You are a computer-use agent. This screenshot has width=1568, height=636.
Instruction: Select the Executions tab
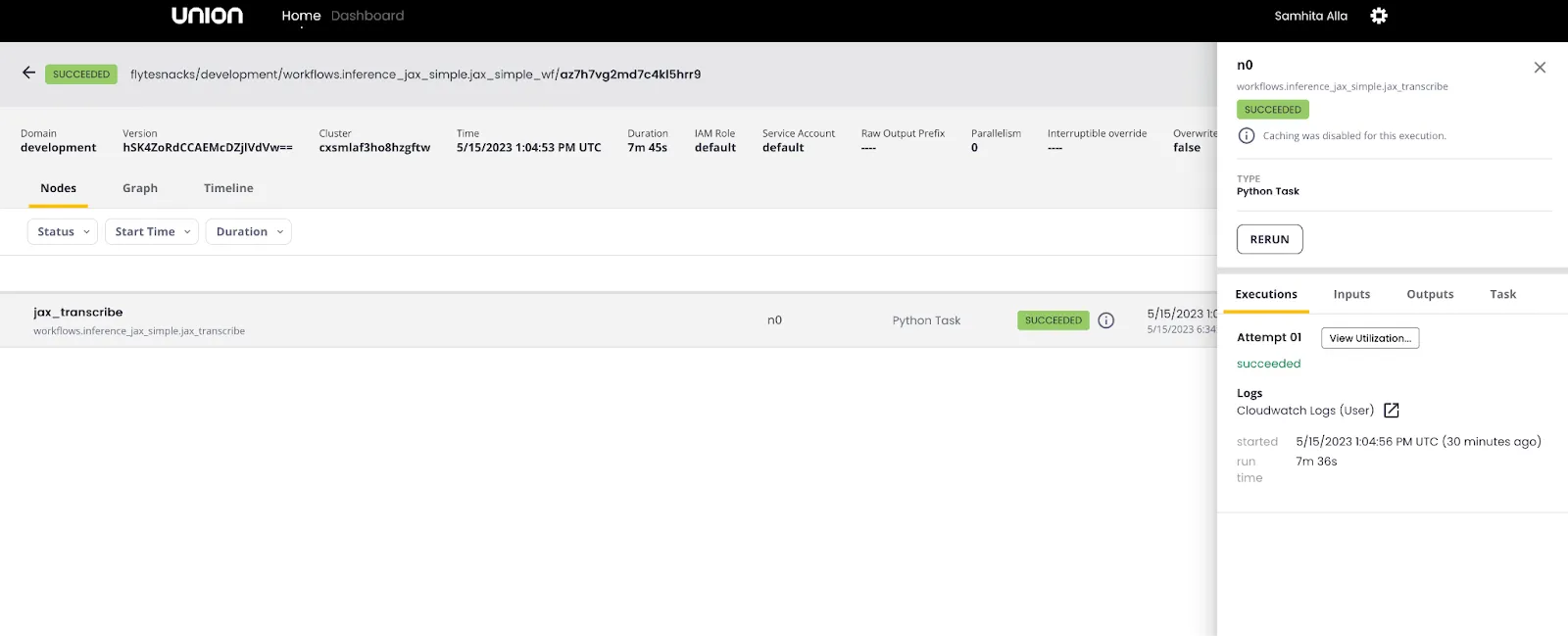coord(1266,294)
